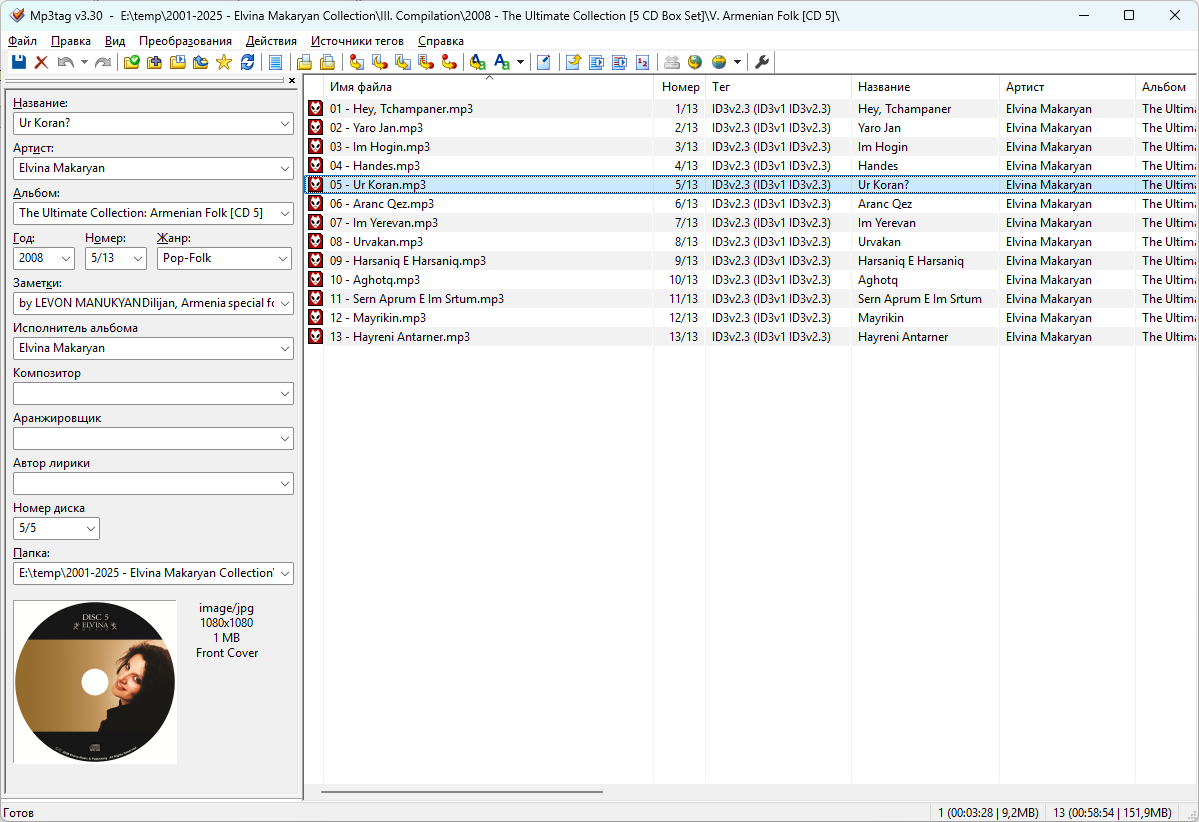Click the change directory folder icon
The height and width of the screenshot is (822, 1199).
(x=131, y=63)
